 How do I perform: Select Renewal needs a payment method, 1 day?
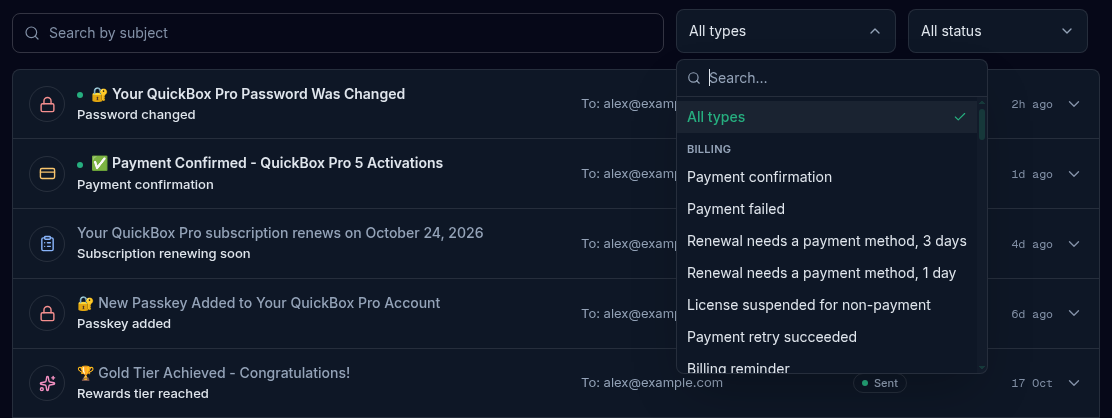[827, 273]
